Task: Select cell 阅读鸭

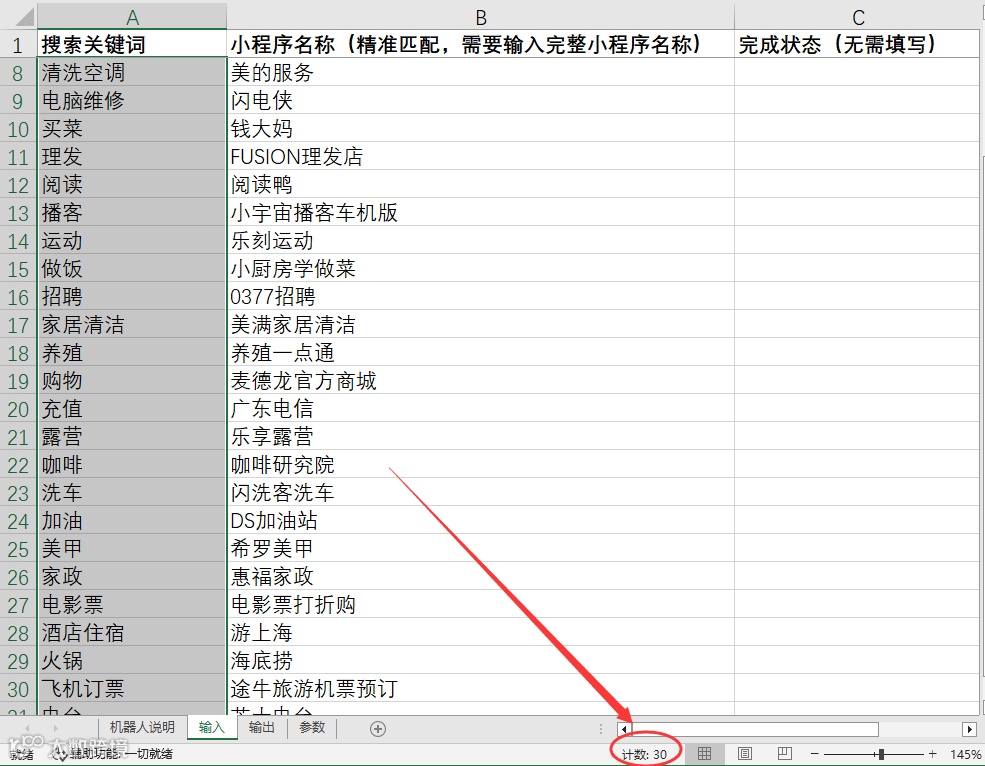Action: point(481,184)
